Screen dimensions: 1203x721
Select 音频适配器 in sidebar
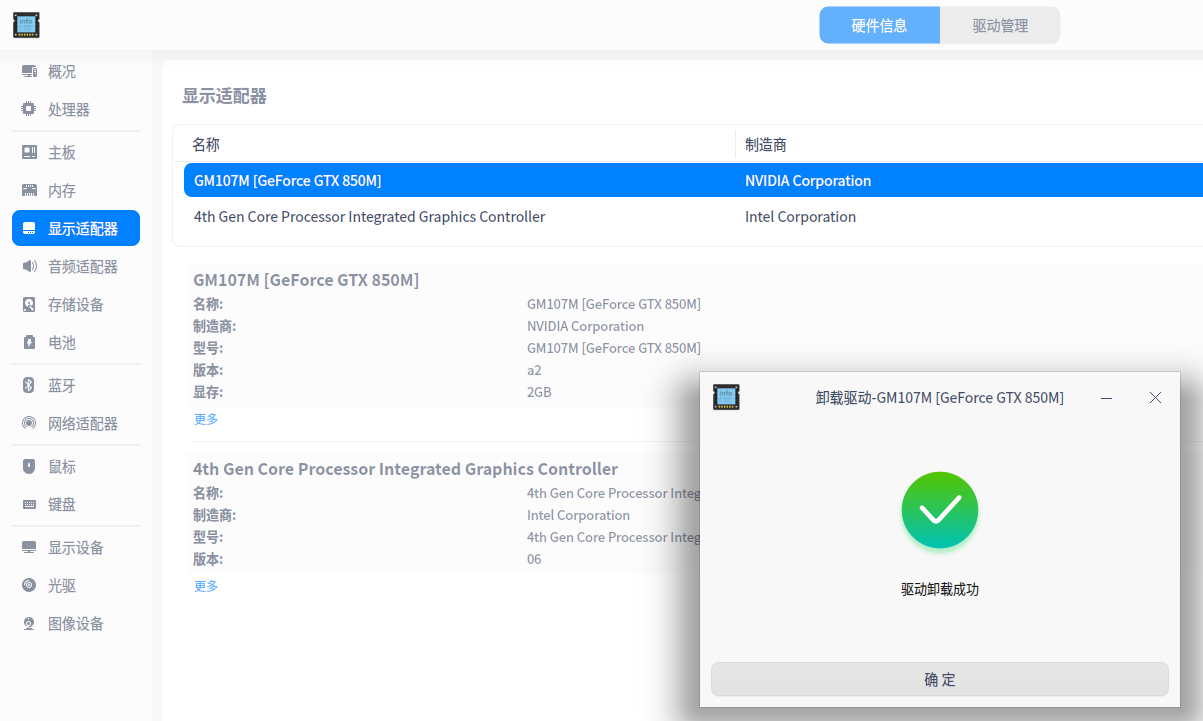tap(76, 266)
